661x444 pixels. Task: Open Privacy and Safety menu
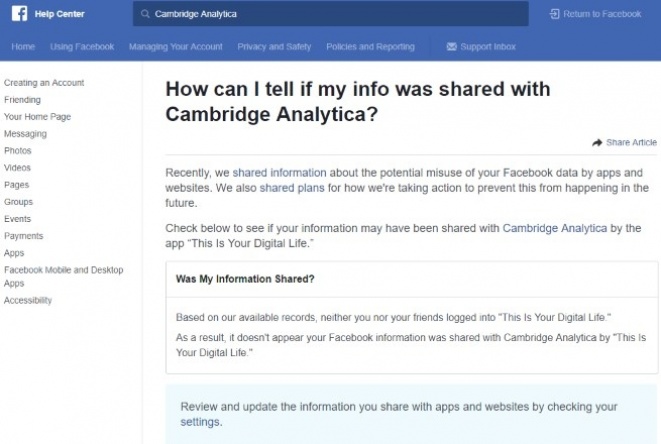click(274, 47)
